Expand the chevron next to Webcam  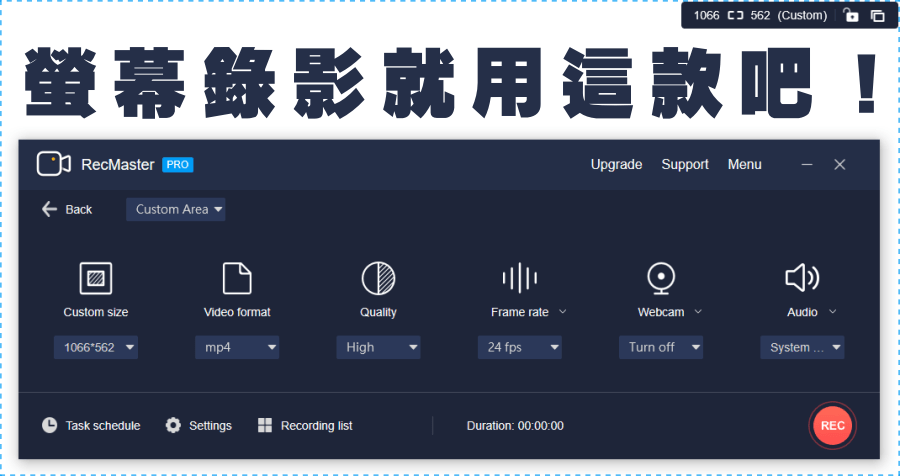pyautogui.click(x=698, y=312)
